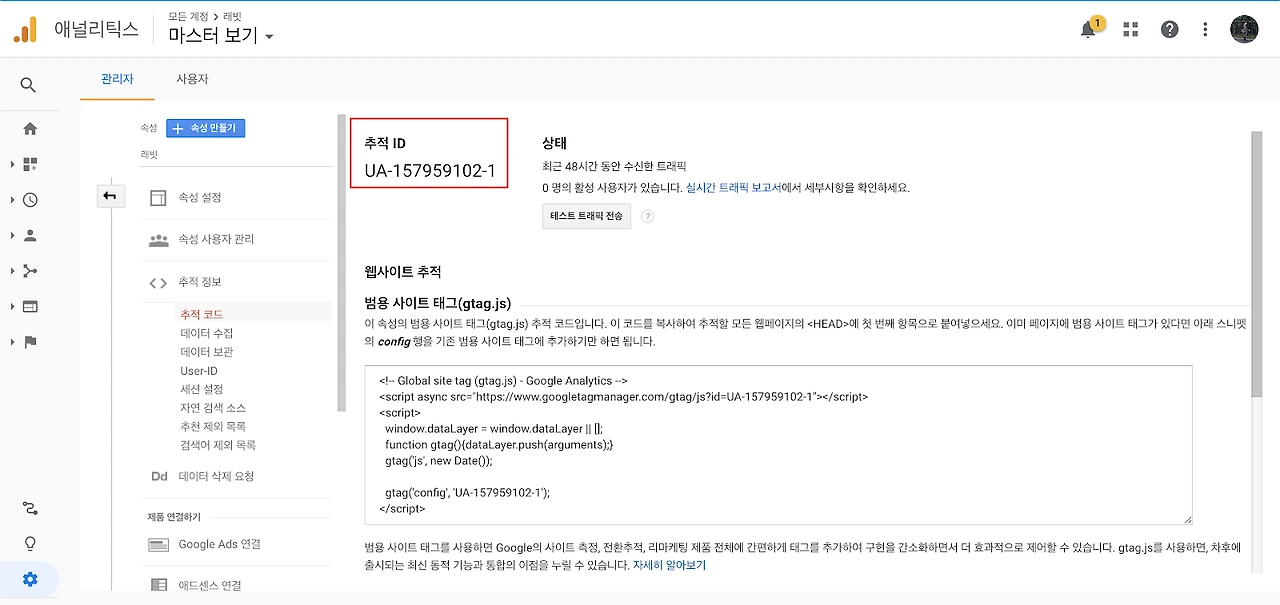Open Audience person icon in sidebar
Screen dimensions: 1280x605
30,235
